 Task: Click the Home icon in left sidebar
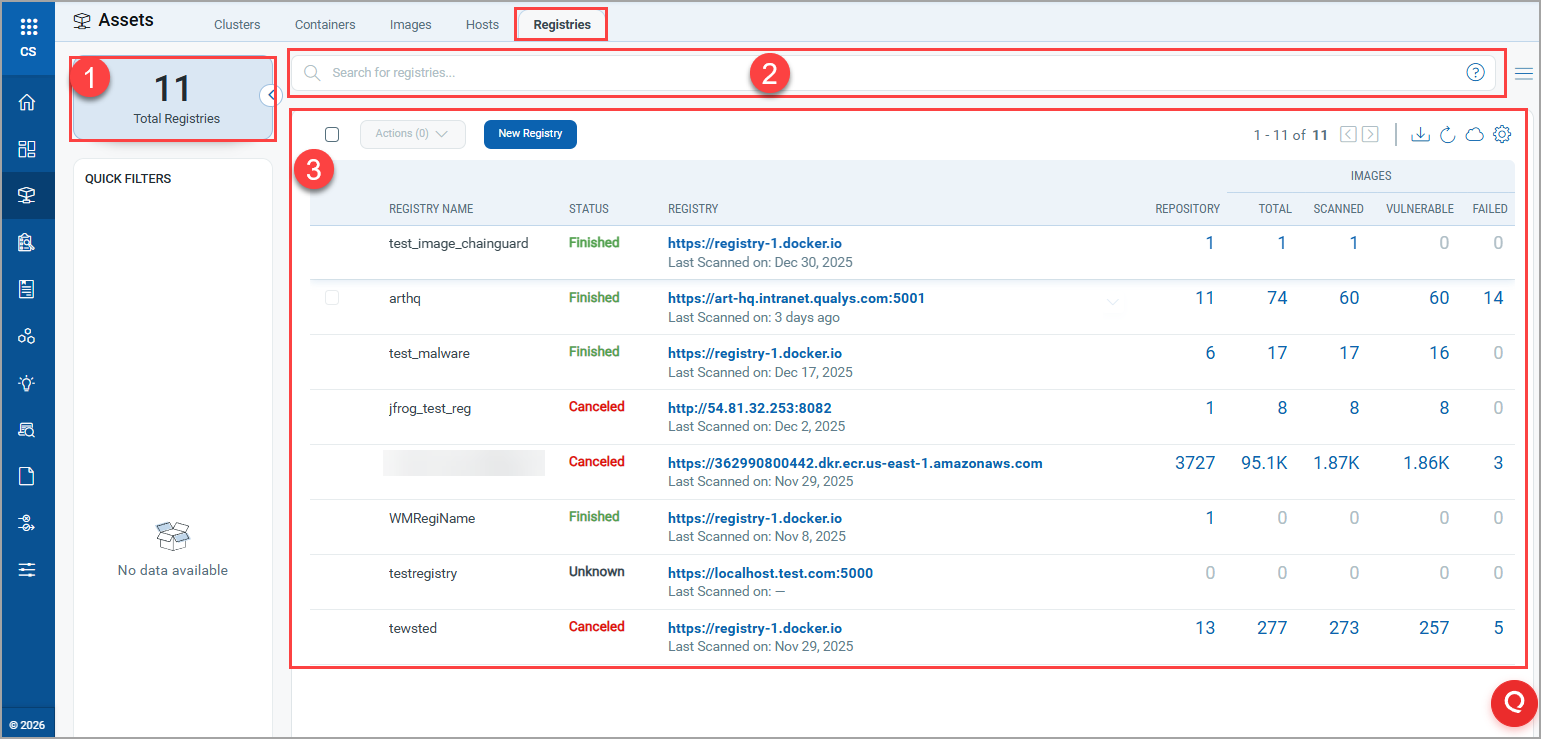click(27, 102)
